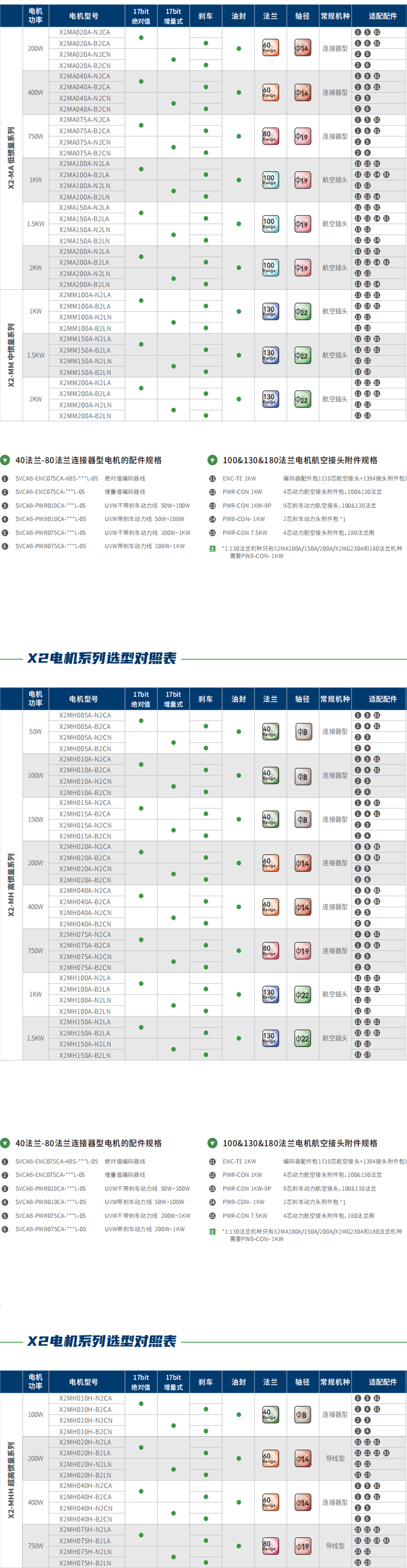Click the Φ22 shaft icon in X2-MH 1.5KW row
This screenshot has height=1568, width=407.
(302, 1039)
